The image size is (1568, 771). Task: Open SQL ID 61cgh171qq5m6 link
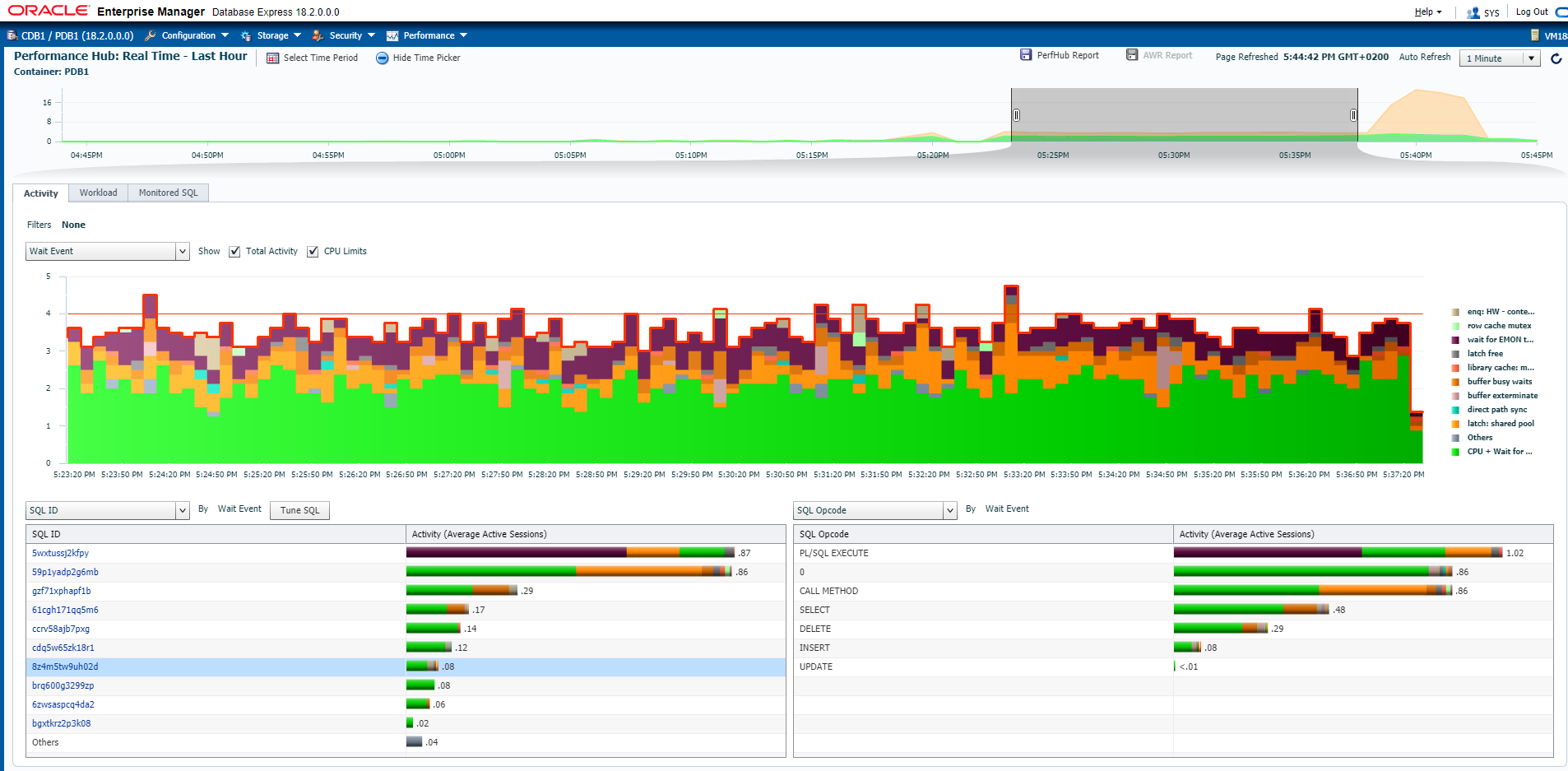65,610
